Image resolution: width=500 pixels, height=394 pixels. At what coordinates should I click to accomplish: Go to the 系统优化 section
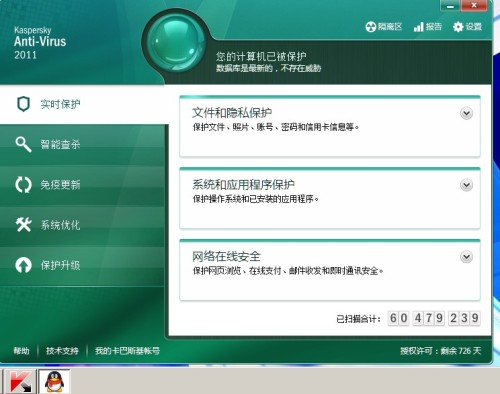(82, 225)
